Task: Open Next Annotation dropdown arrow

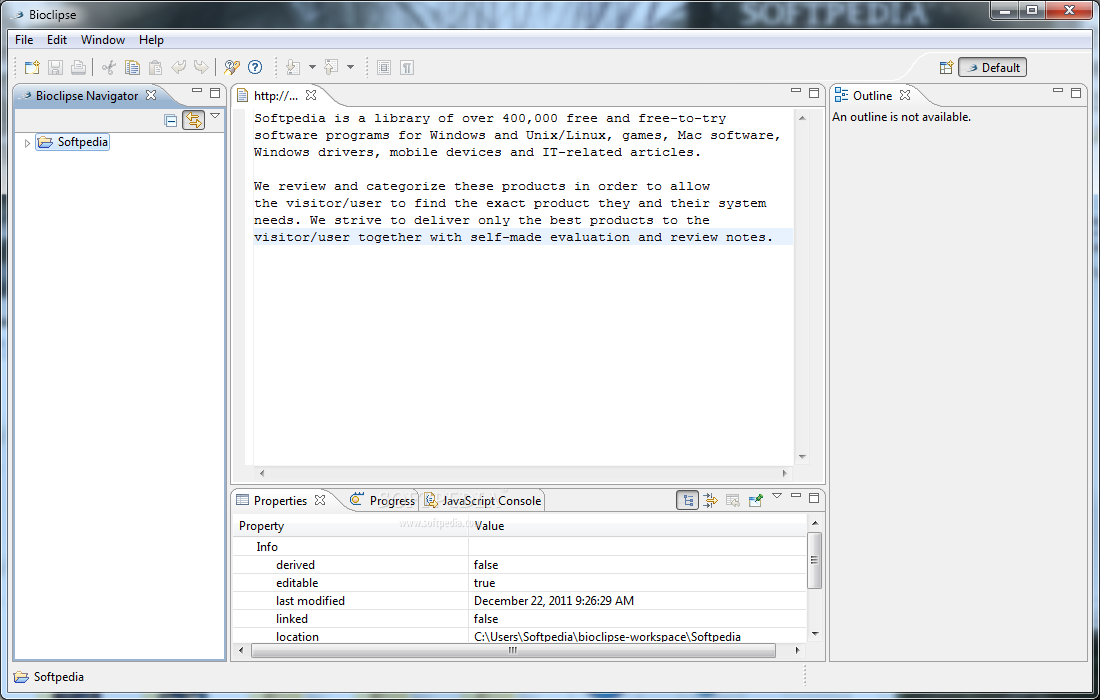Action: (312, 67)
